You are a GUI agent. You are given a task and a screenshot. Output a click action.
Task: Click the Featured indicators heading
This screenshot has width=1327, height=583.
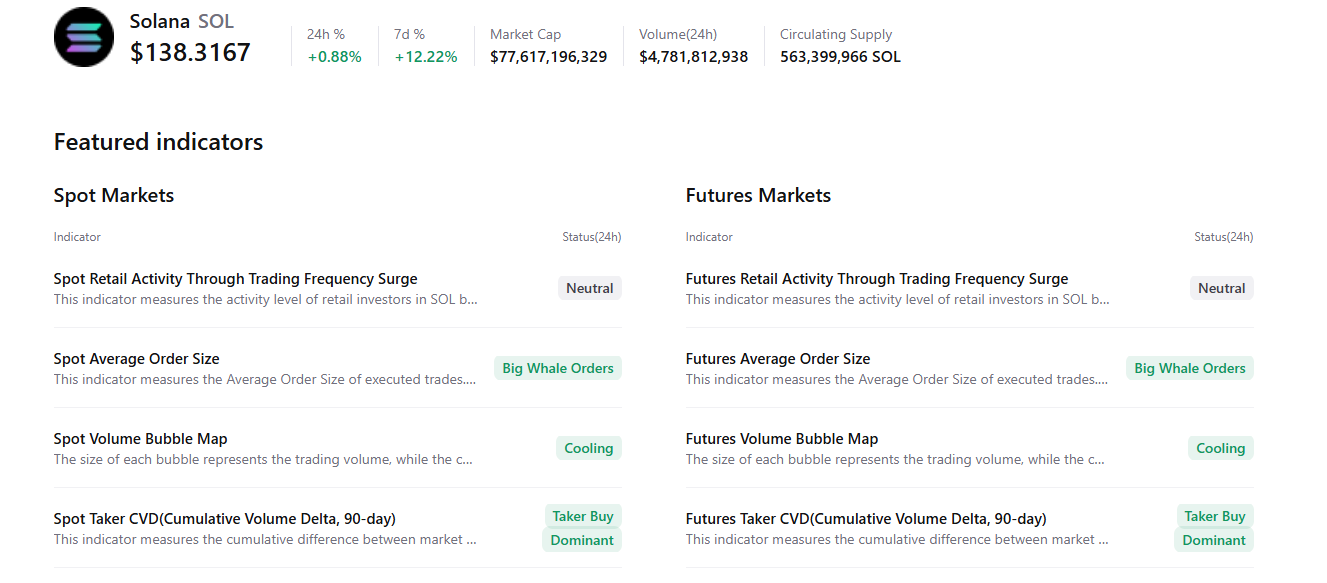point(158,141)
